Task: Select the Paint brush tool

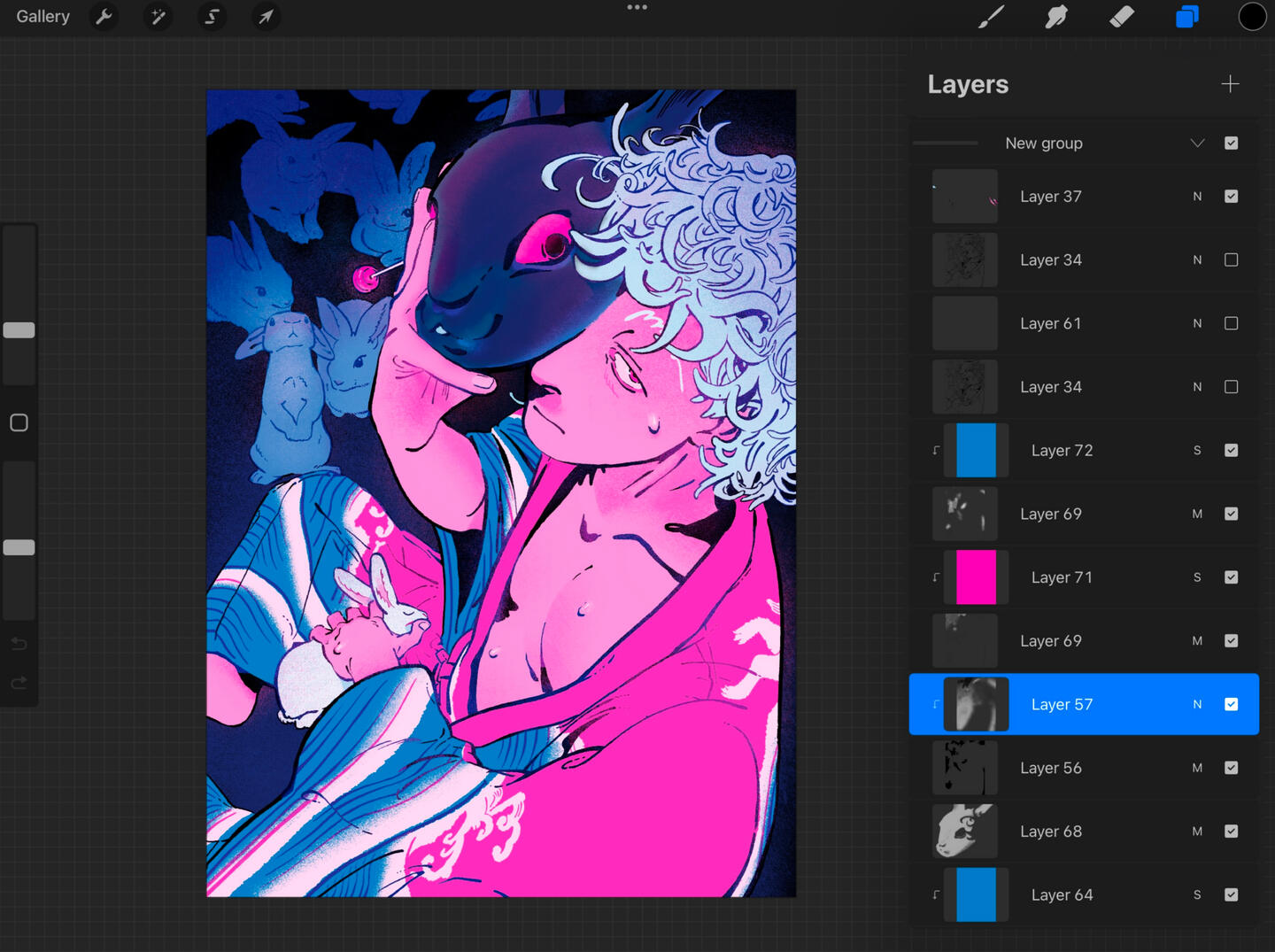Action: click(991, 17)
